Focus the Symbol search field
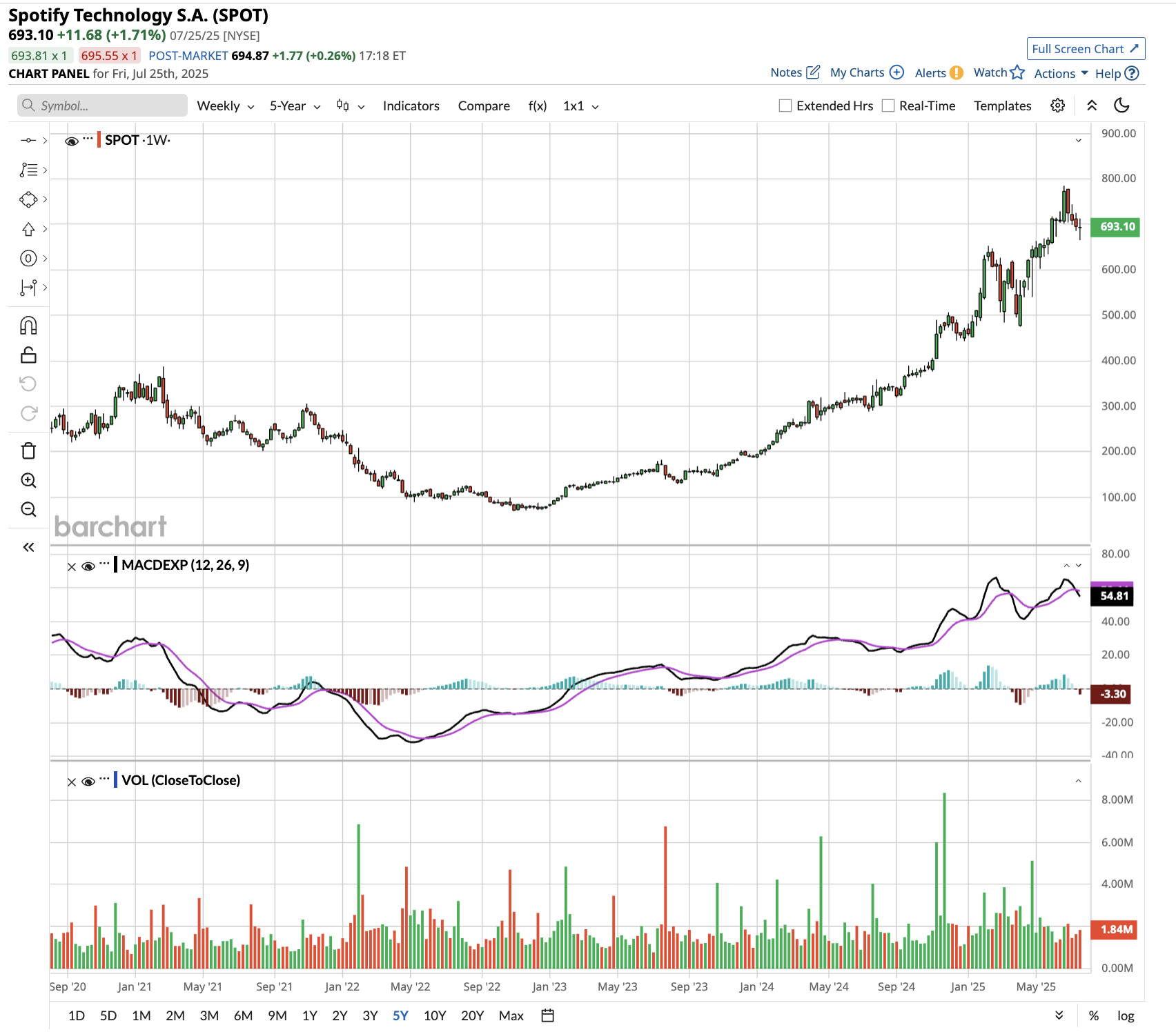The image size is (1176, 1032). 102,106
